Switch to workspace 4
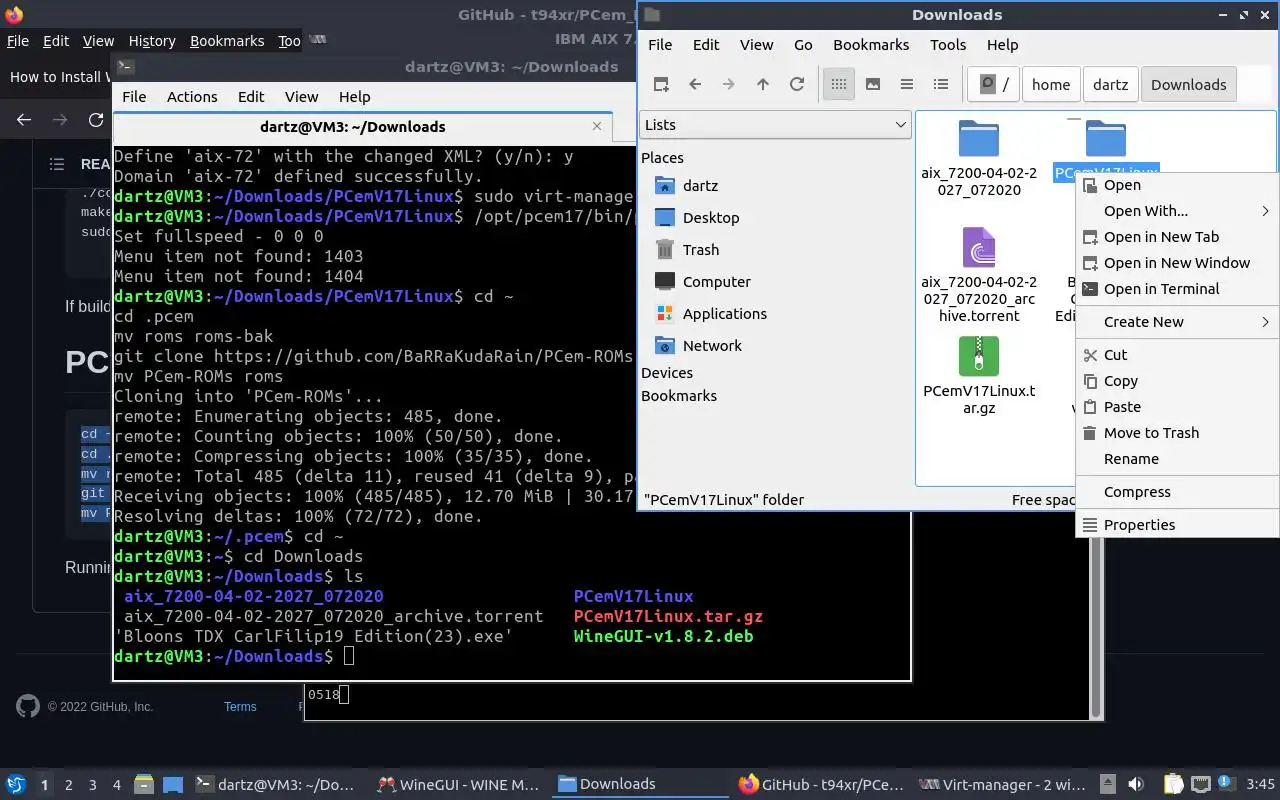This screenshot has width=1280, height=800. click(x=117, y=785)
